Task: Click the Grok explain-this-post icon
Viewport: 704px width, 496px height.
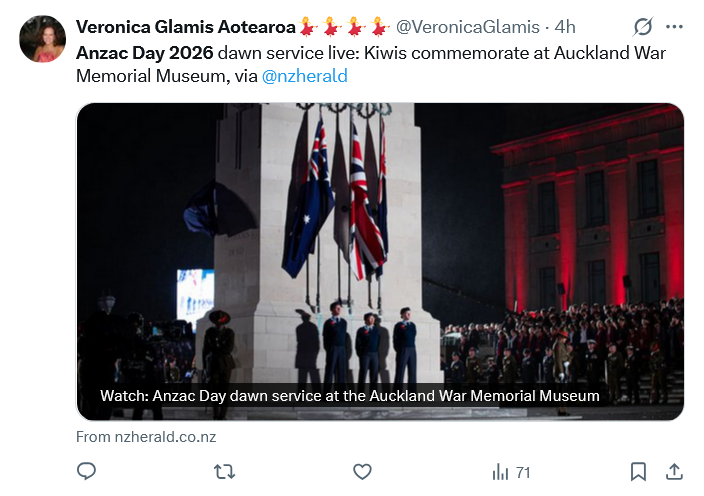Action: coord(642,27)
